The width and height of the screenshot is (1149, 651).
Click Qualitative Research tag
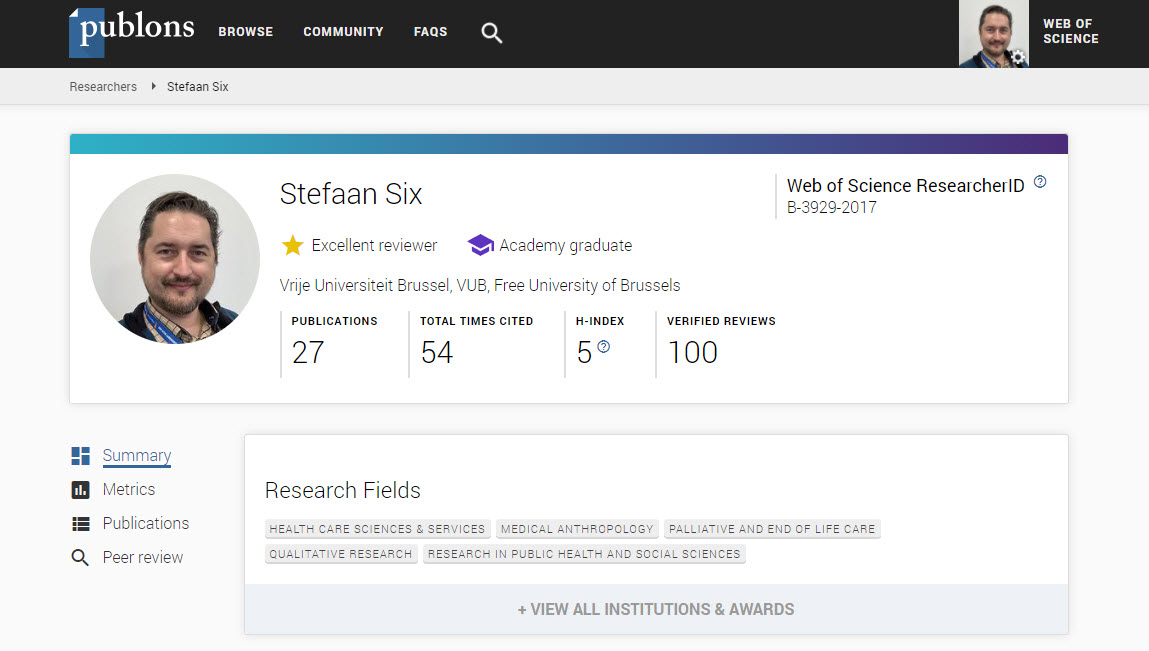click(x=341, y=554)
